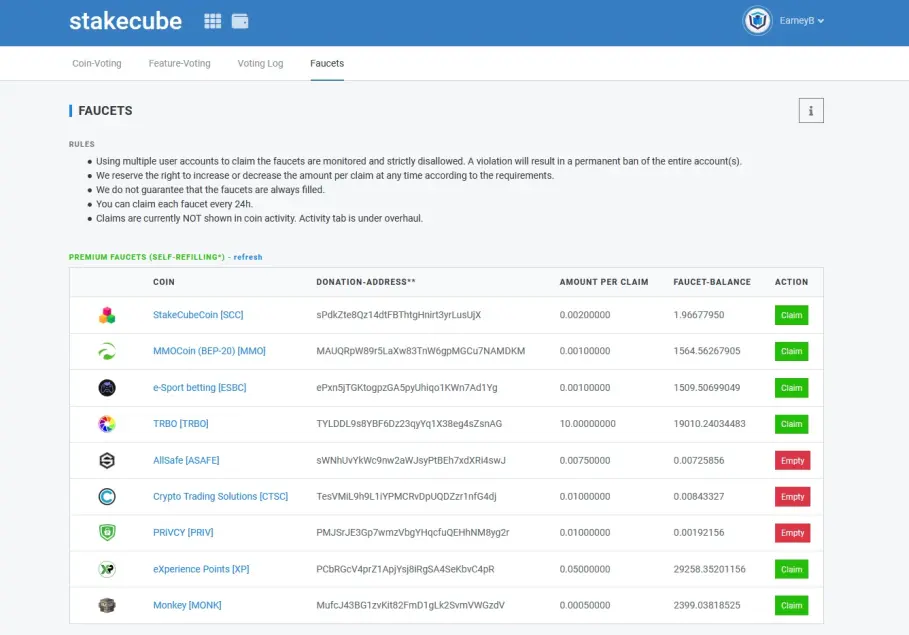
Task: Open the PRiVCY [PRIV] link
Action: 183,532
